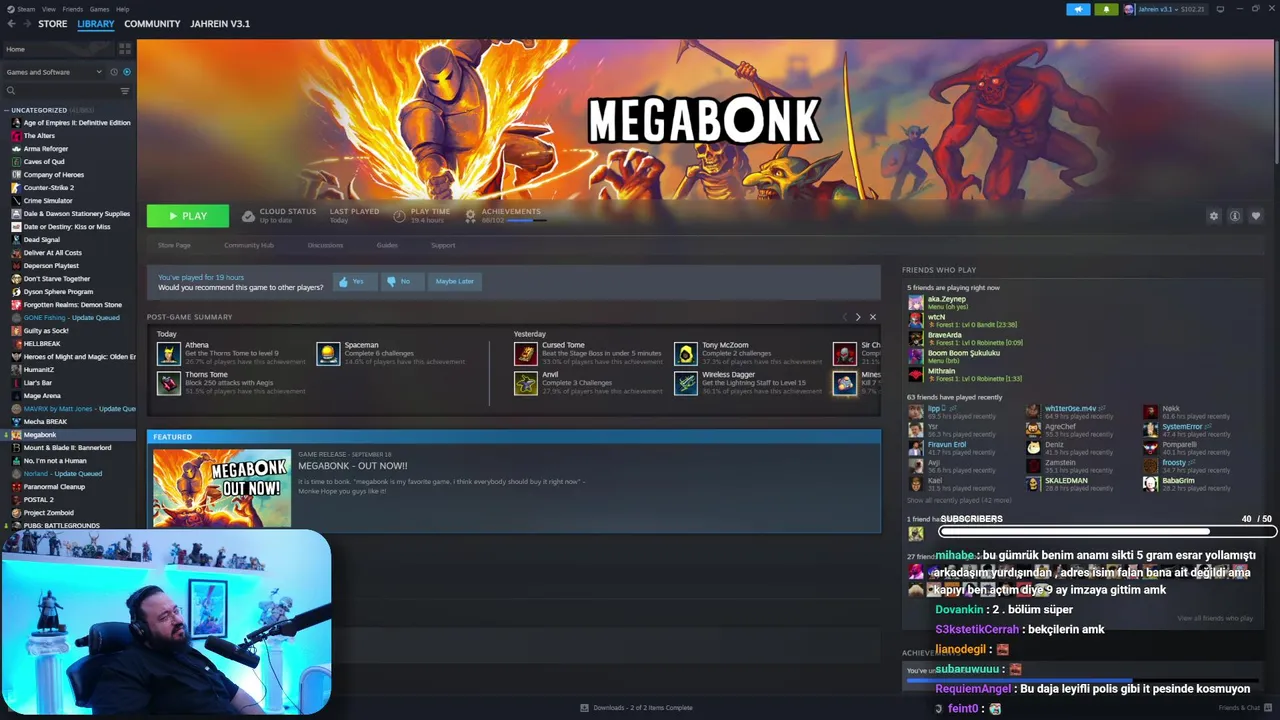The width and height of the screenshot is (1280, 720).
Task: Open the JAHREIN V3.1 profile tab
Action: tap(220, 24)
